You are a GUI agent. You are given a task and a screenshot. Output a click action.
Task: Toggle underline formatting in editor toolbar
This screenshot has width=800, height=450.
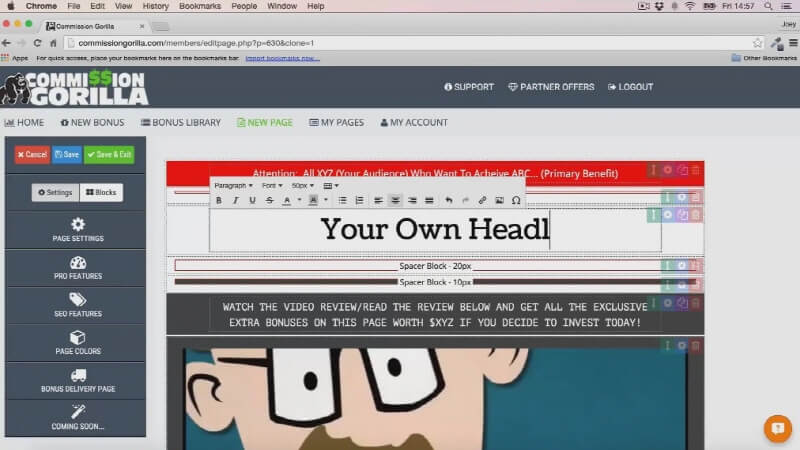(x=252, y=201)
